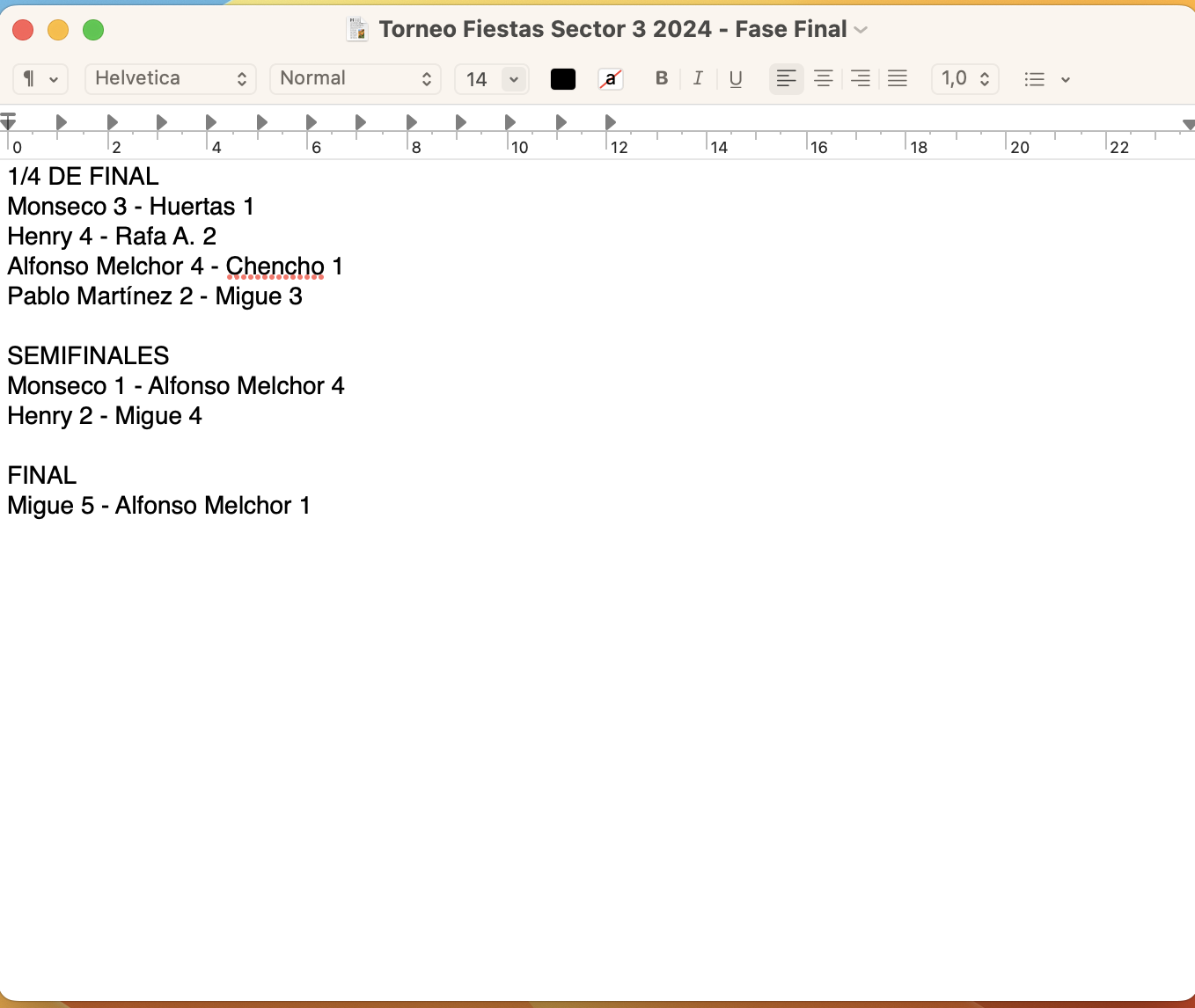Open the paragraph styles pilcrow menu
The image size is (1195, 1008).
pos(40,78)
